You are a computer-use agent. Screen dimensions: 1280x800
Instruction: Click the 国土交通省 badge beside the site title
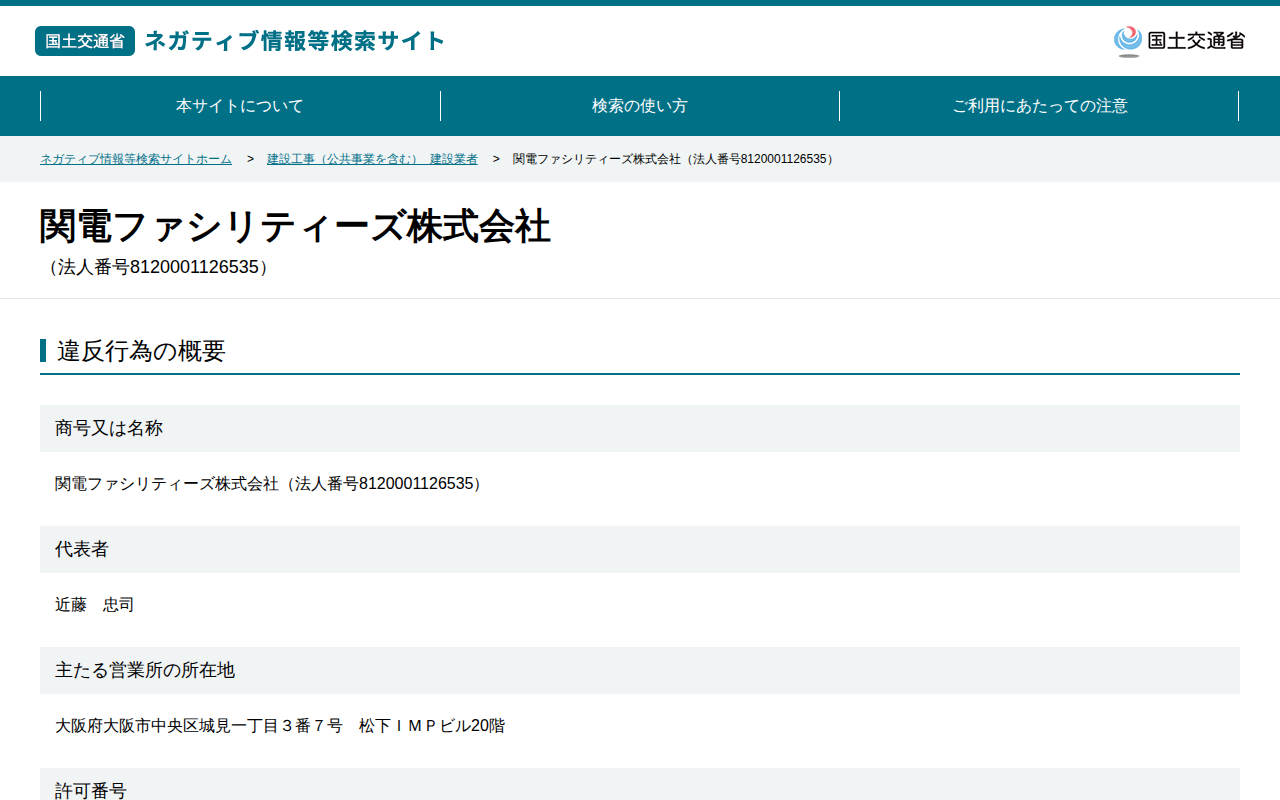pos(85,41)
